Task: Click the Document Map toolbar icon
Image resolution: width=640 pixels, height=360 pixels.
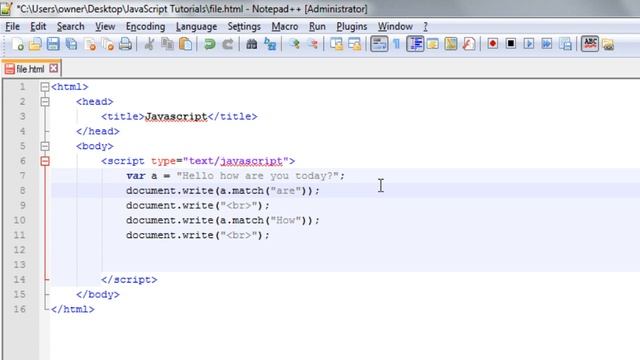Action: [x=451, y=44]
